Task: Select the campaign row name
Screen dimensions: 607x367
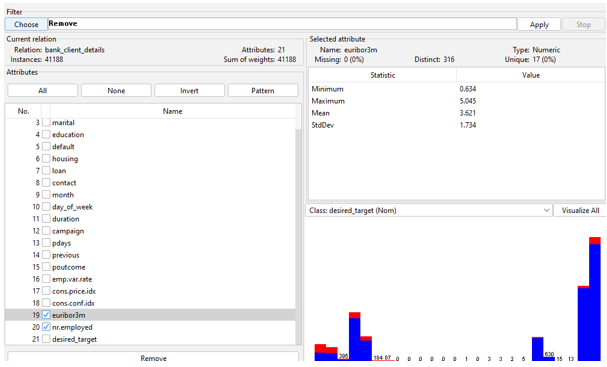Action: (x=68, y=231)
